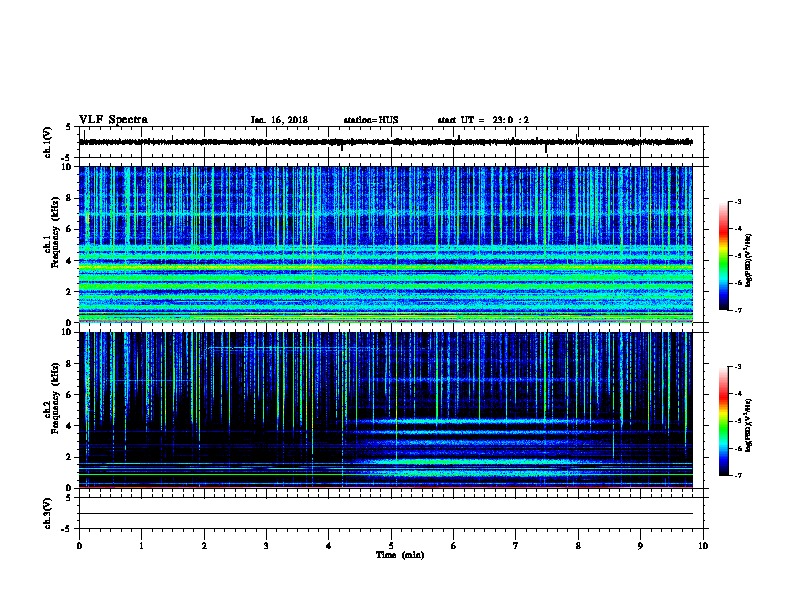This screenshot has height=612, width=792.
Task: Click the bright 3.5 kHz band in ch.1 spectrogram
Action: pyautogui.click(x=385, y=267)
